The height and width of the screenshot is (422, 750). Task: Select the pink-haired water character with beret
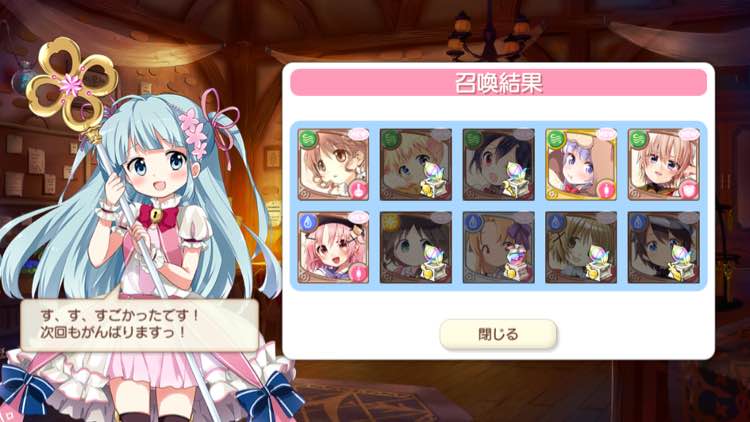coord(333,247)
